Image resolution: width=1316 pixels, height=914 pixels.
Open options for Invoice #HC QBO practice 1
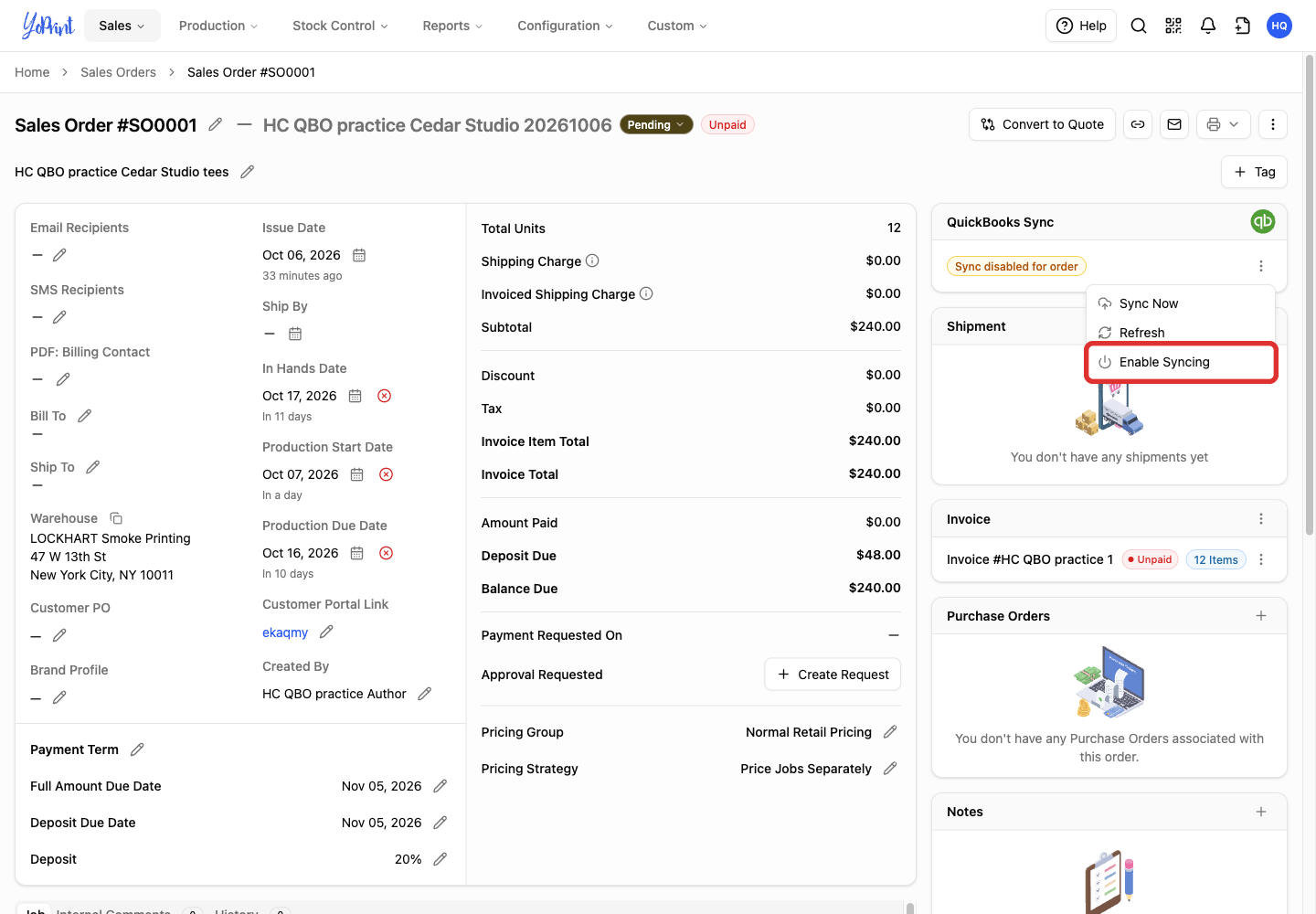(1261, 559)
